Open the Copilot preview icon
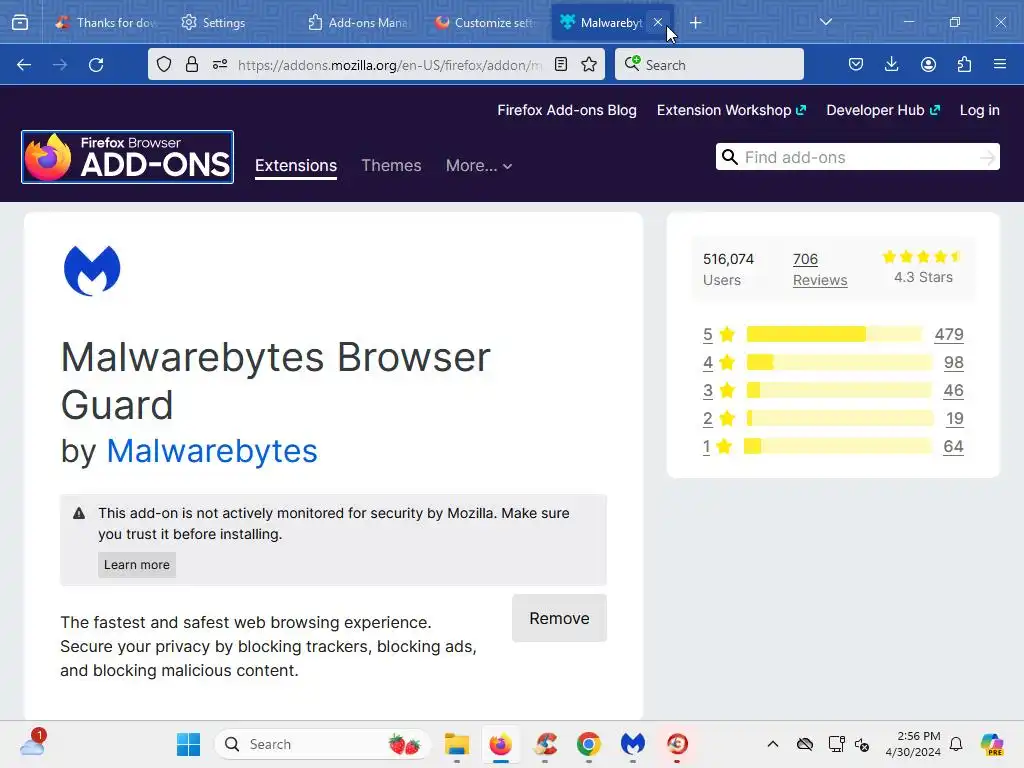The height and width of the screenshot is (768, 1024). pos(992,744)
